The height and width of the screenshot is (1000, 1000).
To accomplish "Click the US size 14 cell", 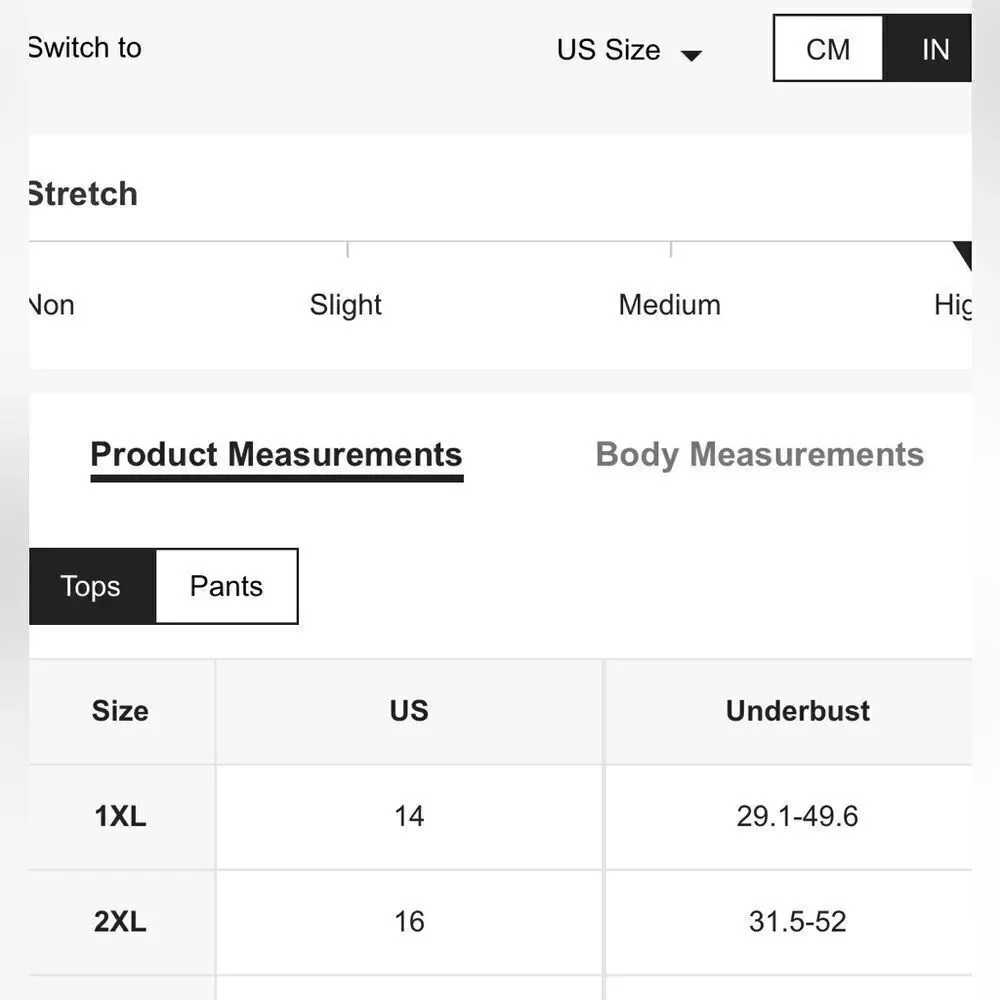I will [409, 816].
